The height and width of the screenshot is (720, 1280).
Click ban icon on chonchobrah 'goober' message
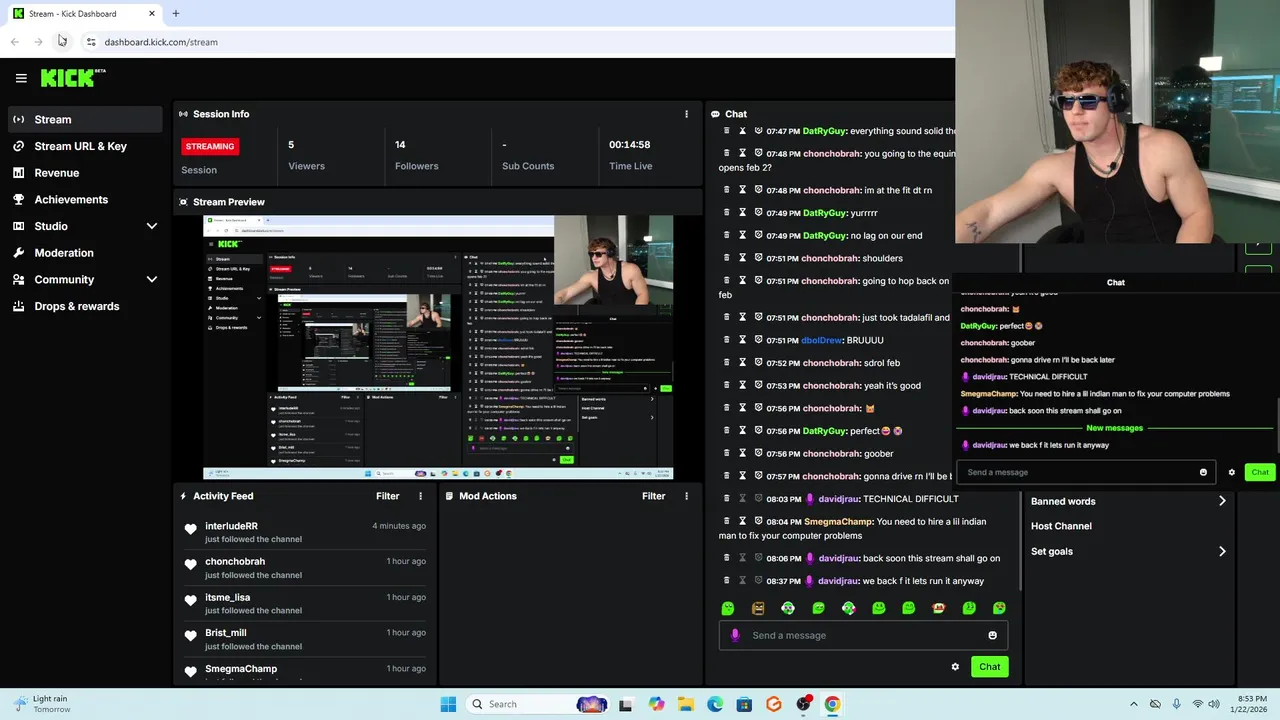pos(758,453)
